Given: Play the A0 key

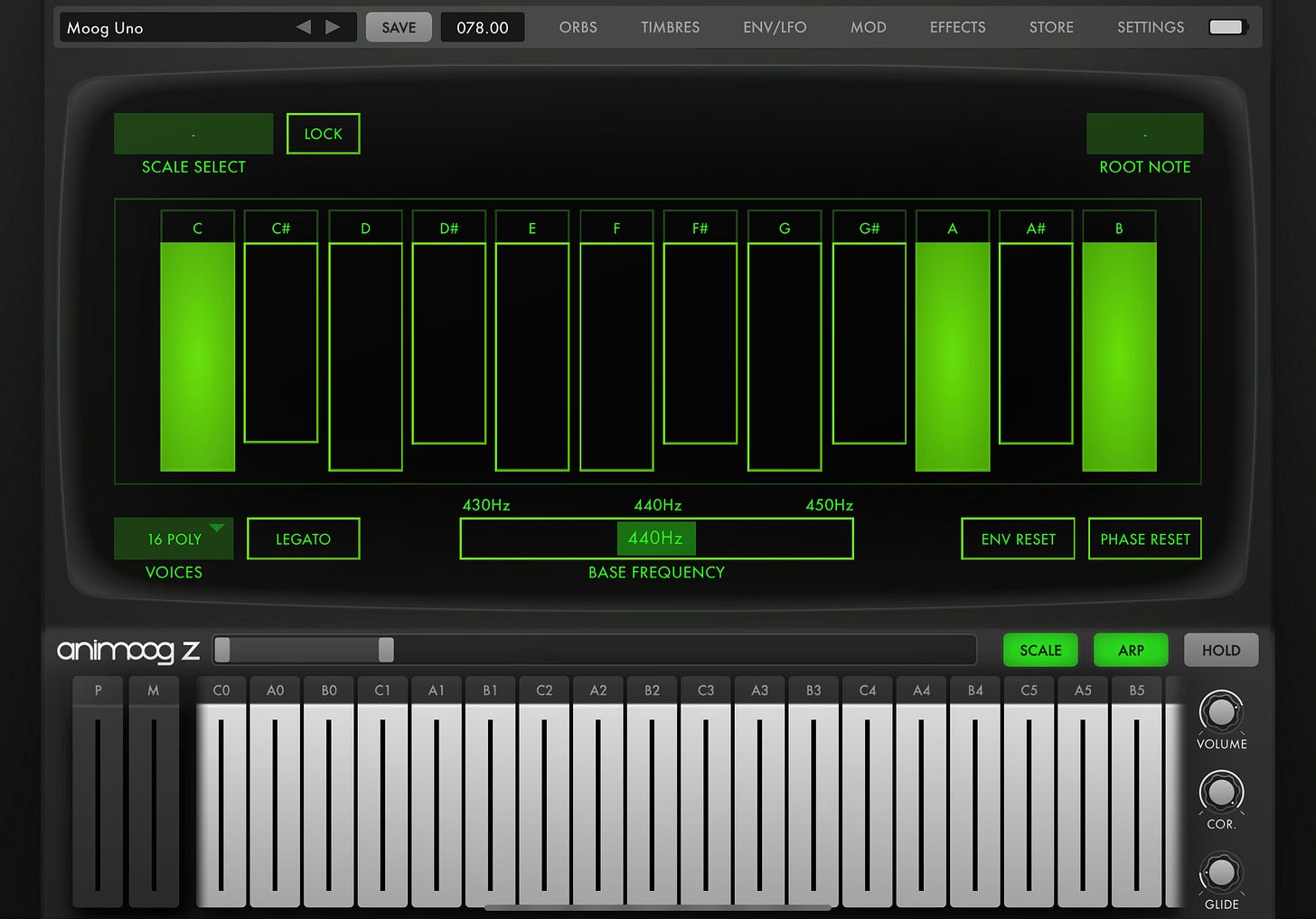Looking at the screenshot, I should pos(276,804).
